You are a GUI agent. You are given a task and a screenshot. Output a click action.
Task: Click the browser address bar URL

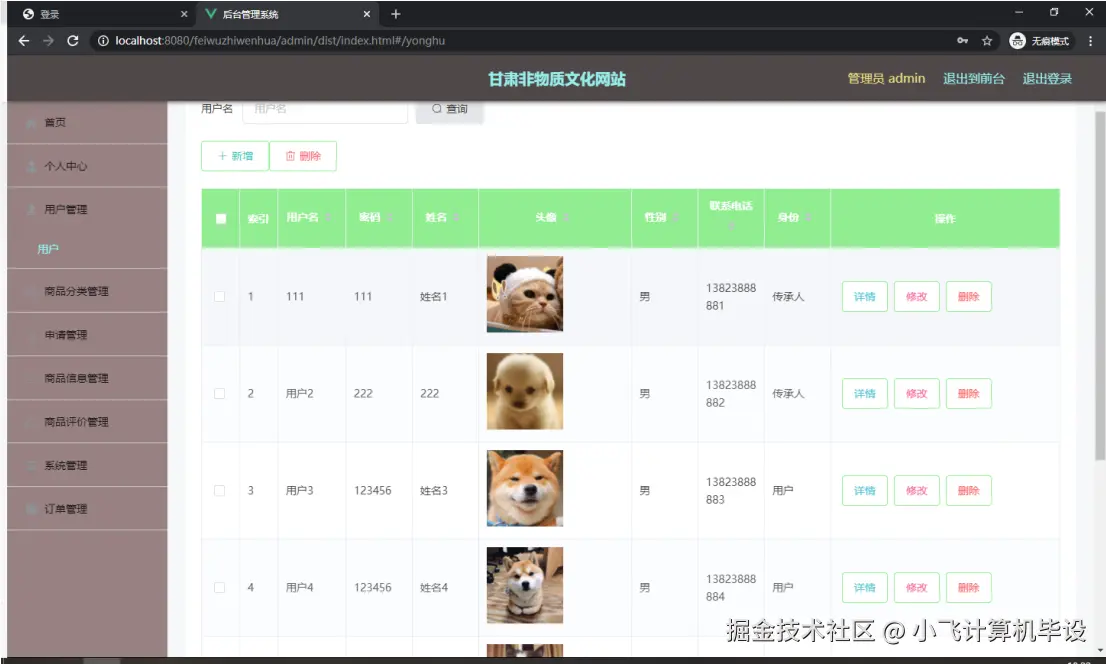coord(280,41)
